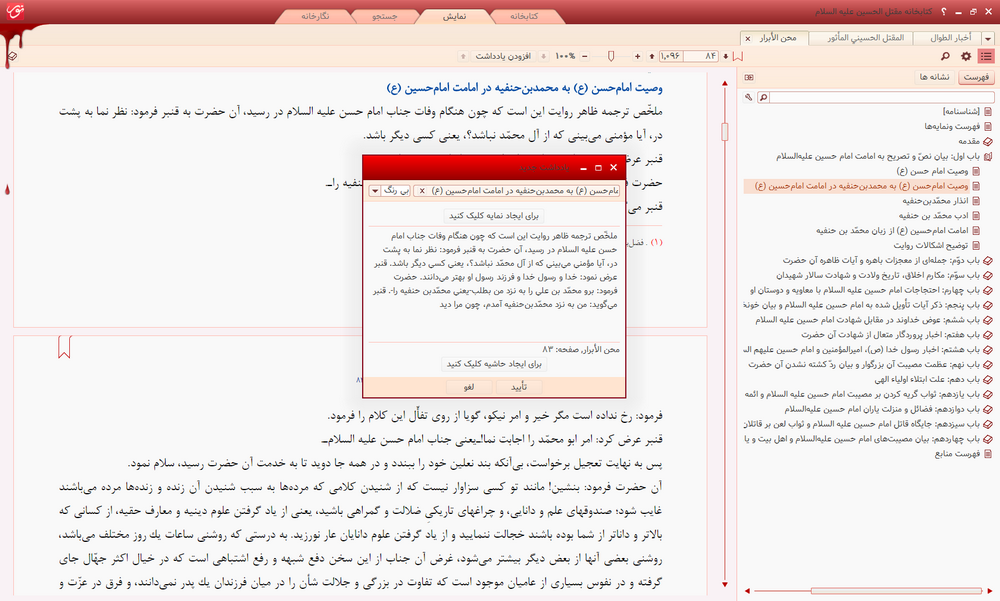Click the search magnifier inside the index field
The image size is (1000, 601).
point(763,98)
